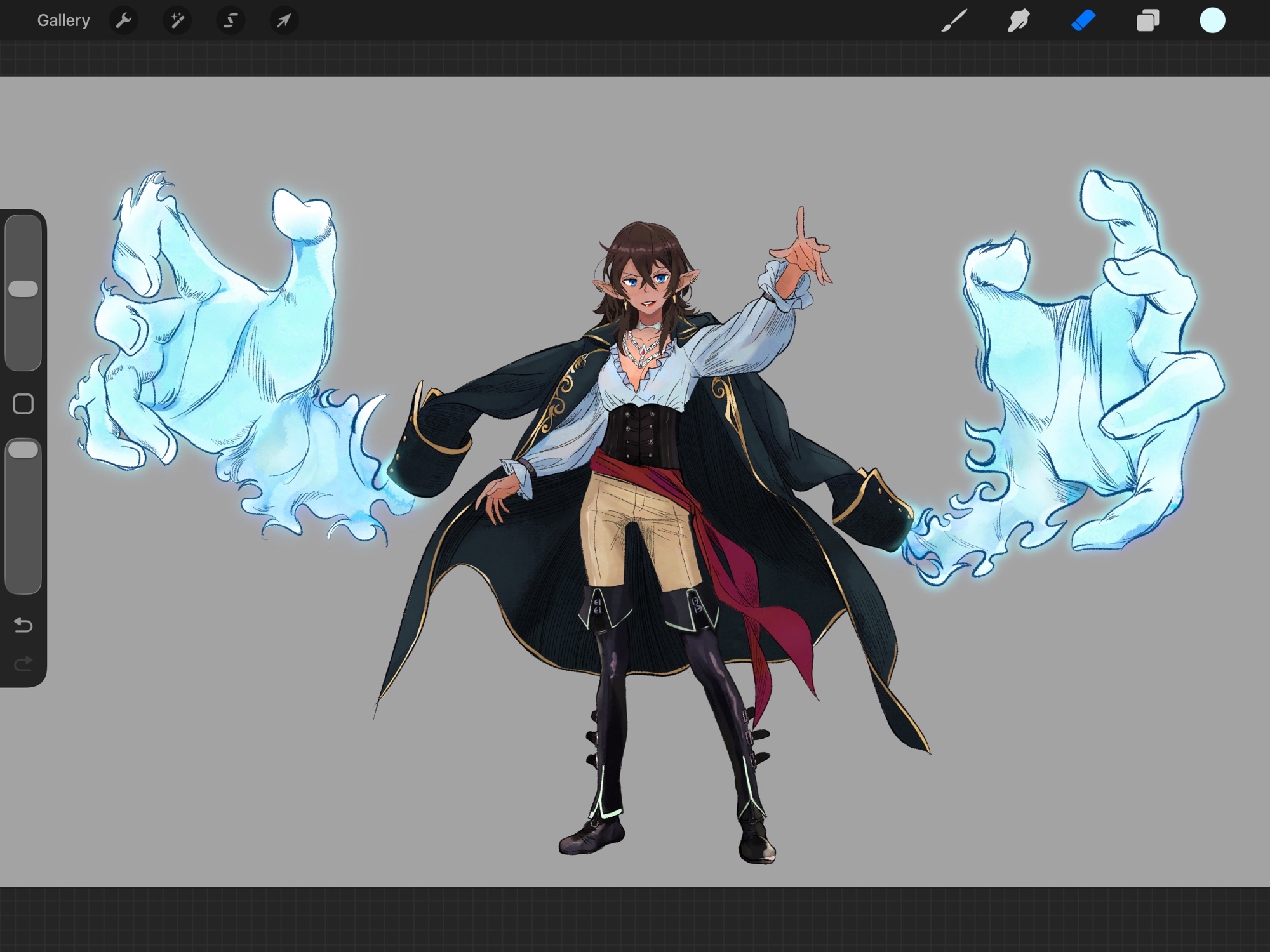Open the Adjustments magic wand menu
The width and height of the screenshot is (1270, 952).
(x=177, y=21)
